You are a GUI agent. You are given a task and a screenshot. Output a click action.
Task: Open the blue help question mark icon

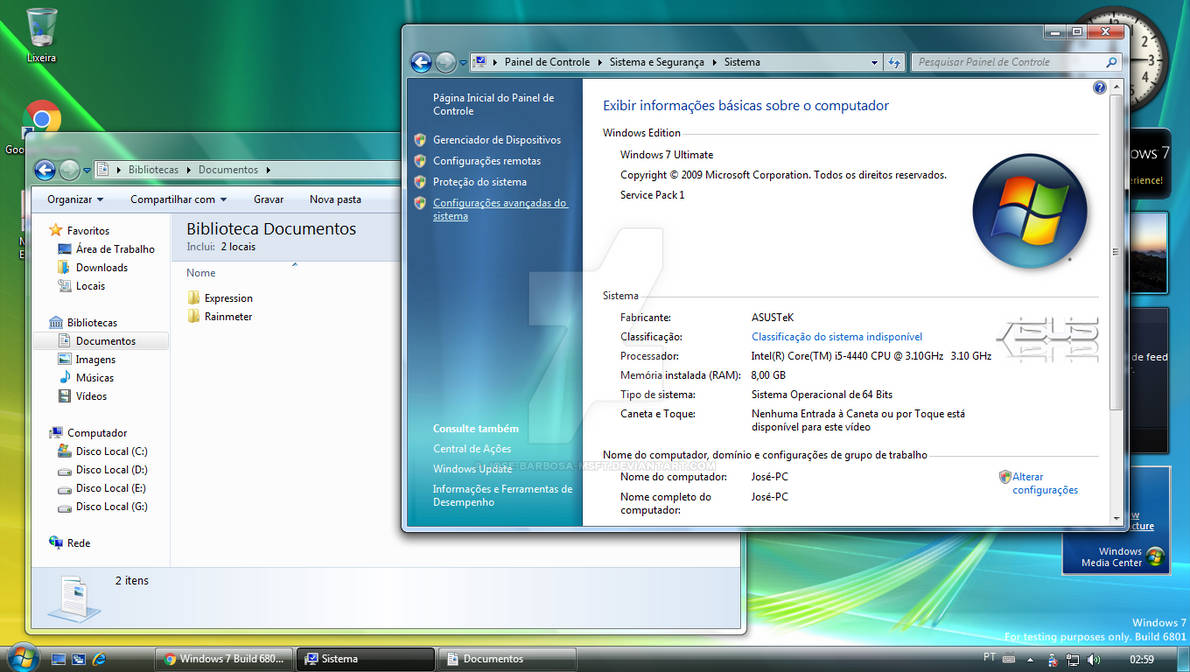coord(1099,88)
